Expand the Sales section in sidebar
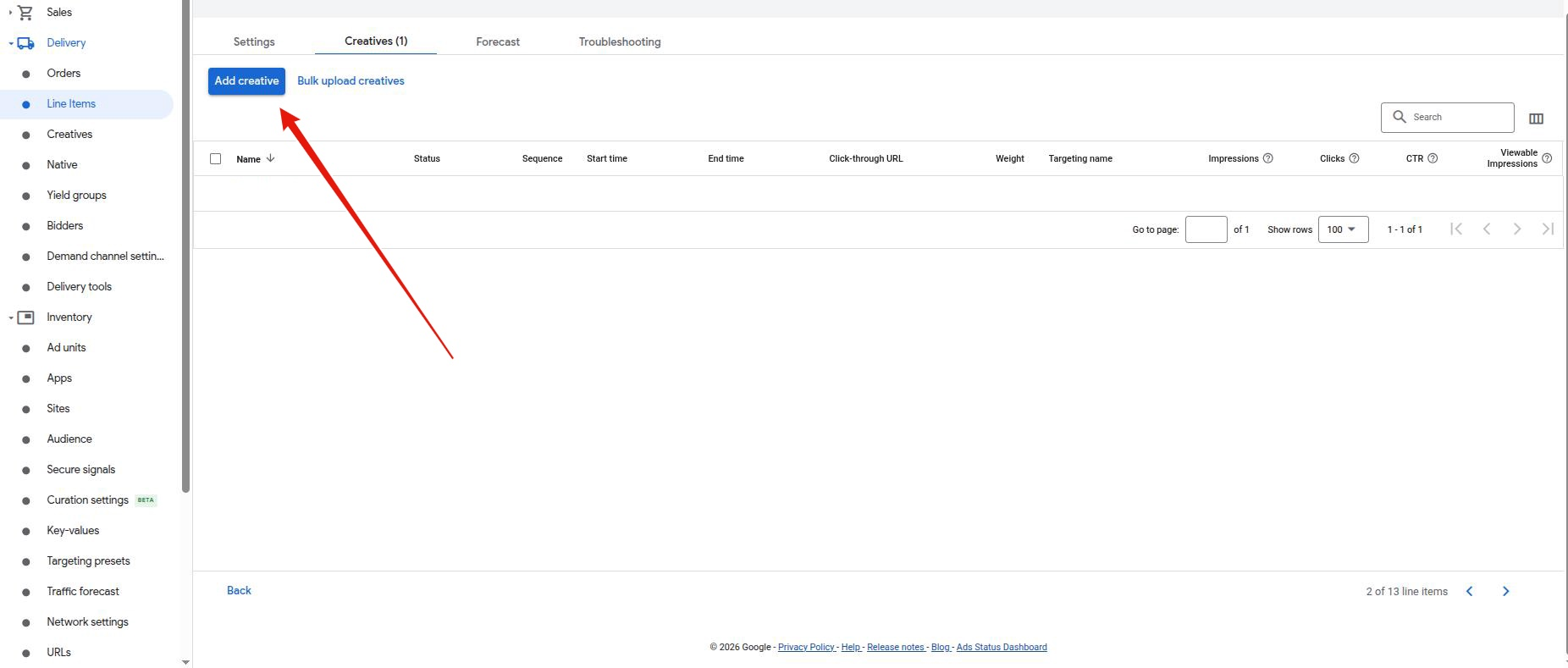Image resolution: width=1568 pixels, height=668 pixels. [x=11, y=13]
